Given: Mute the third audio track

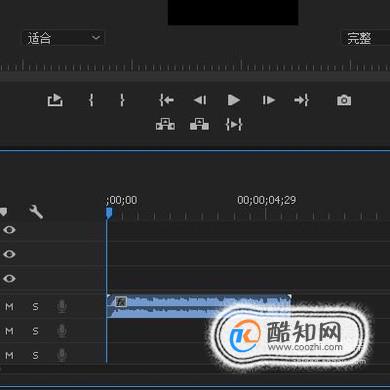Looking at the screenshot, I should pos(9,355).
